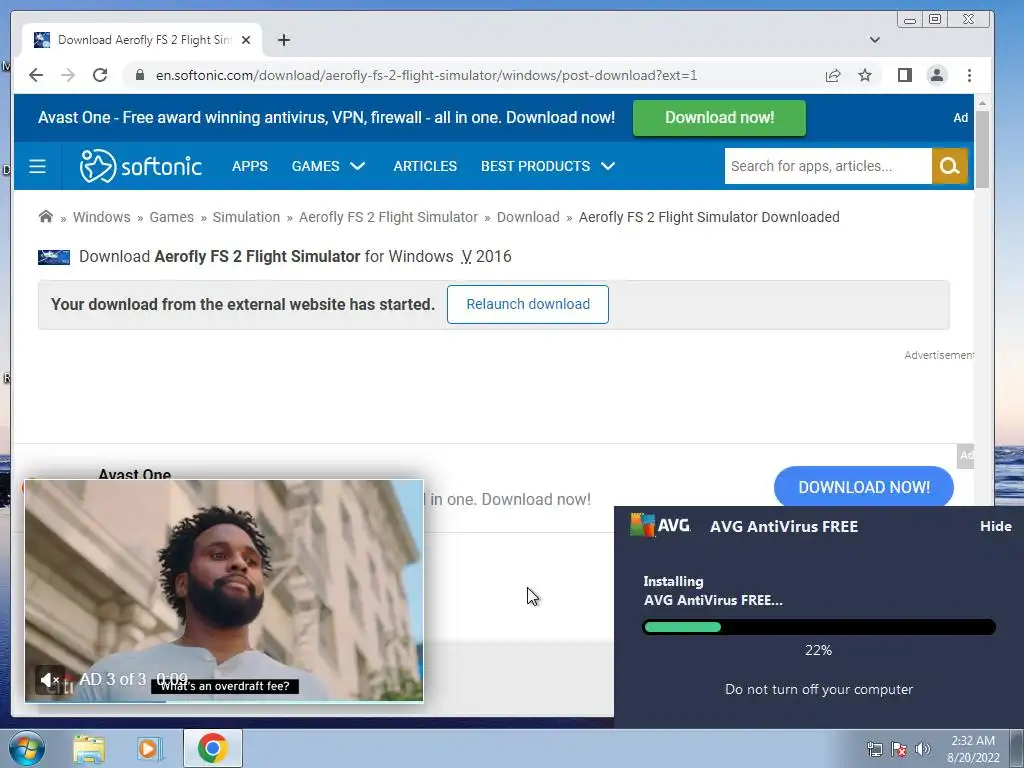Click the Relaunch download button
Viewport: 1024px width, 768px height.
(x=528, y=304)
